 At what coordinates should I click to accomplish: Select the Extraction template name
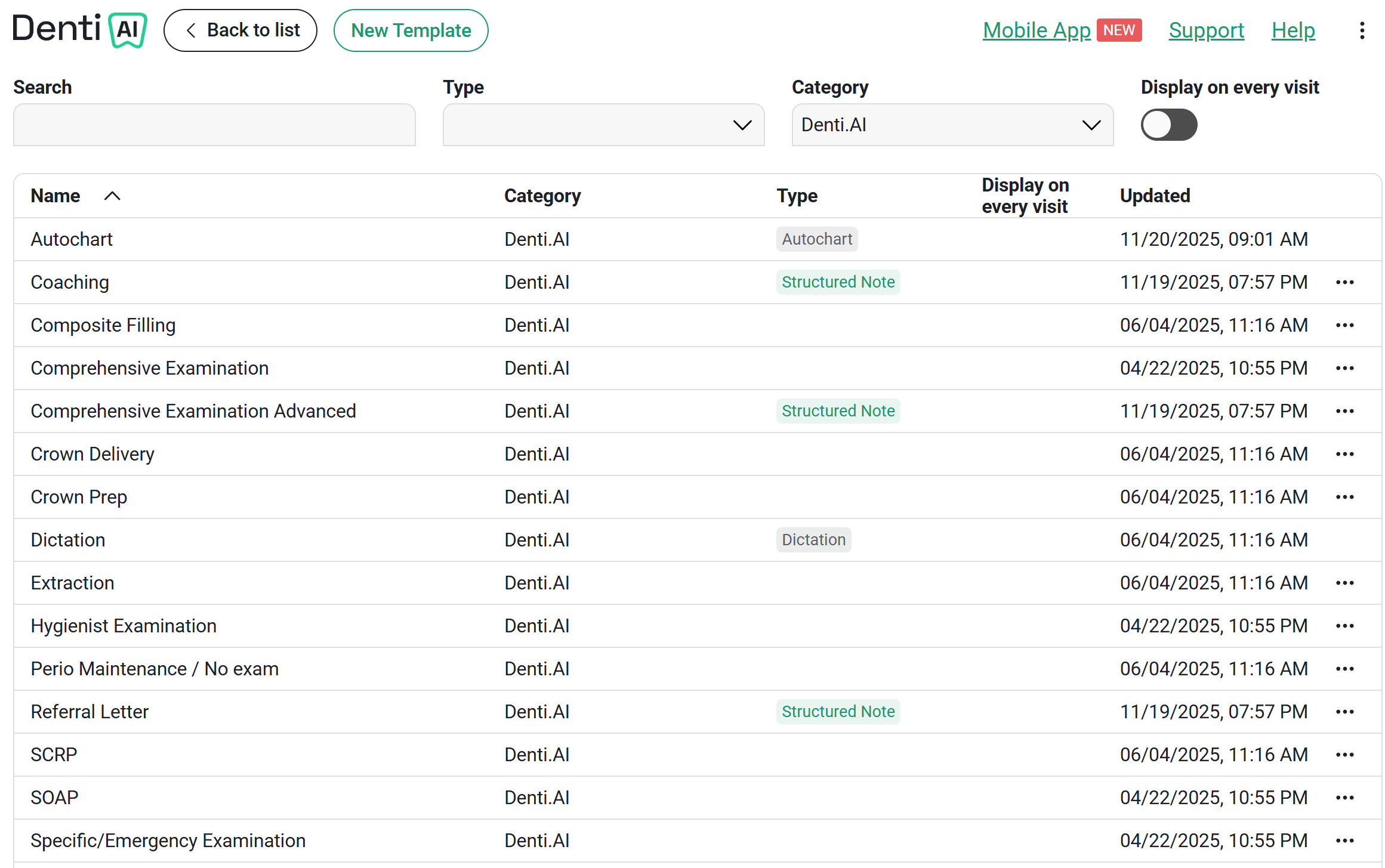coord(73,583)
